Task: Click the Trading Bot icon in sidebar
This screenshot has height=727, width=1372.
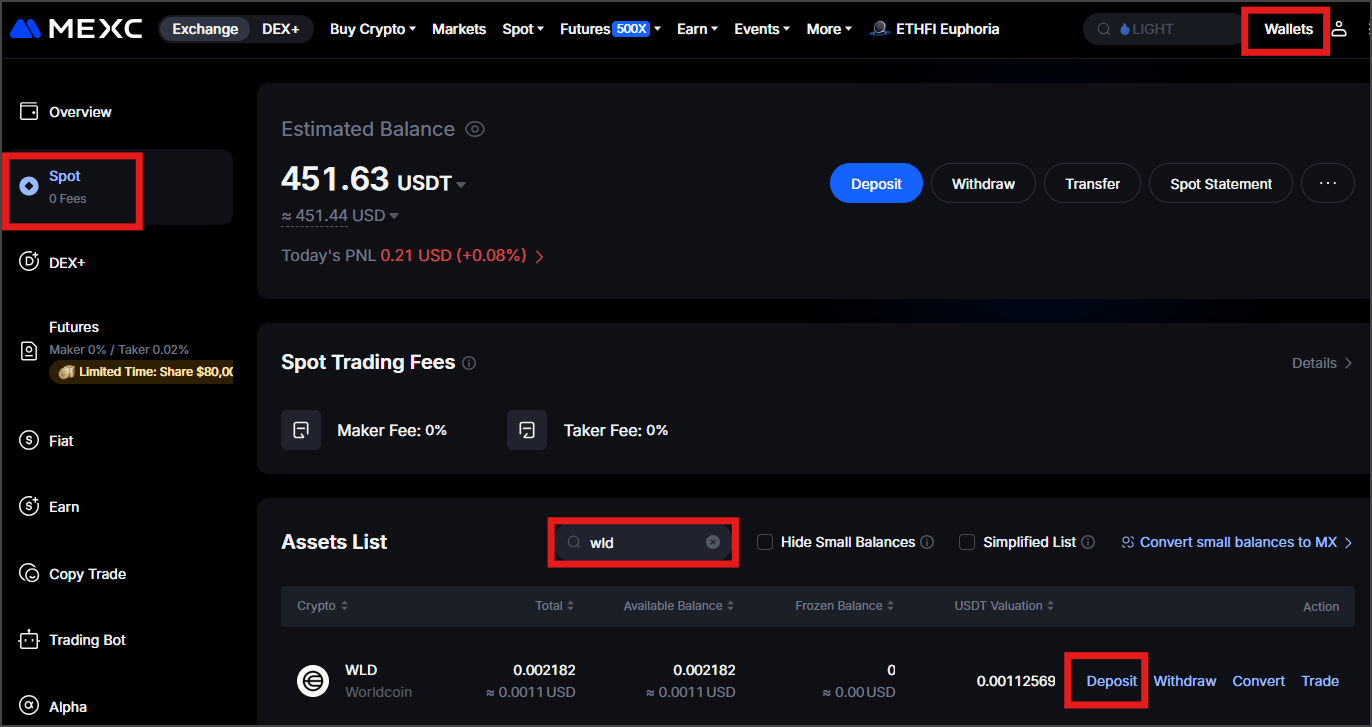Action: point(29,640)
